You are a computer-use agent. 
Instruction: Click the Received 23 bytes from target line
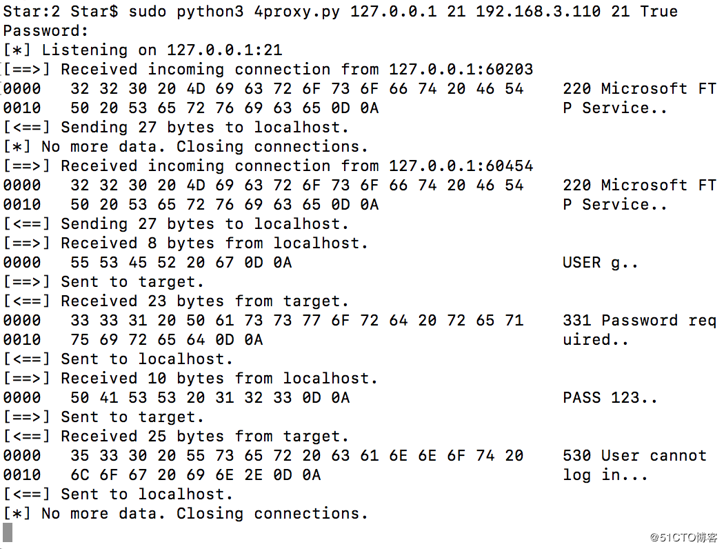click(x=176, y=301)
